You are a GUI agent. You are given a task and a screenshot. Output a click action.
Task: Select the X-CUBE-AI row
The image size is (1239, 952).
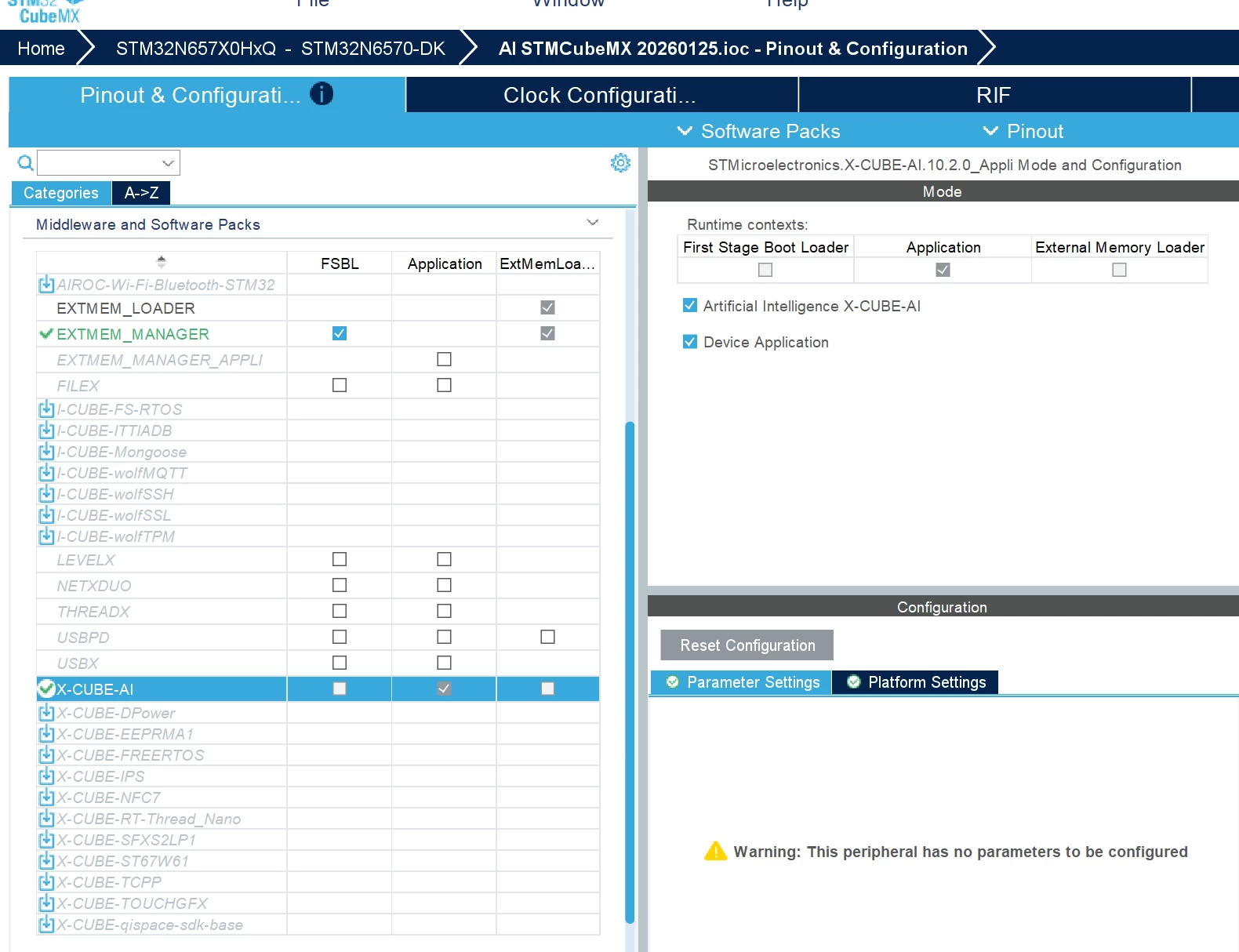[x=318, y=689]
